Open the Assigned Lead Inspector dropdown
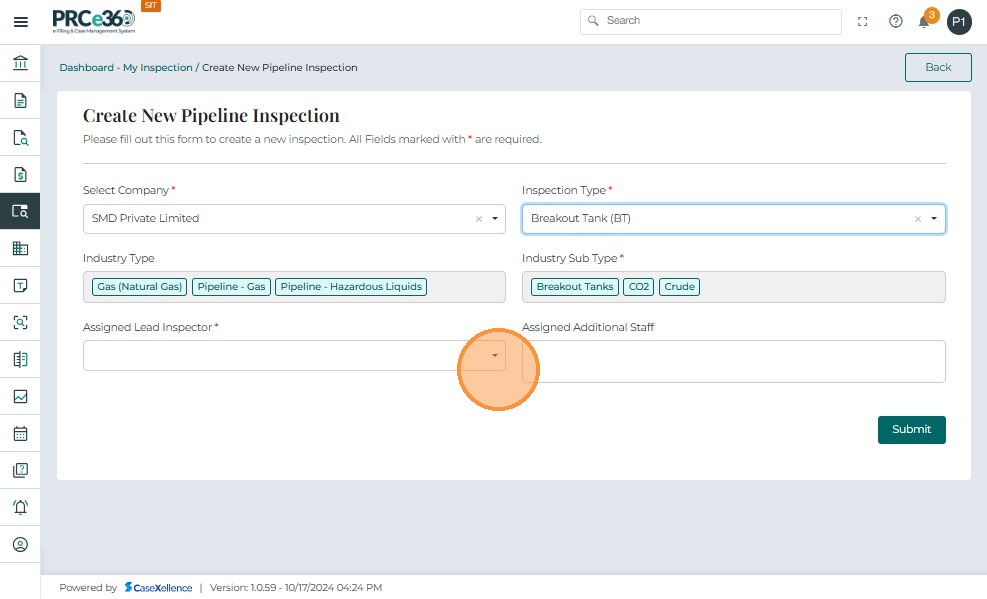The height and width of the screenshot is (599, 987). [x=294, y=355]
